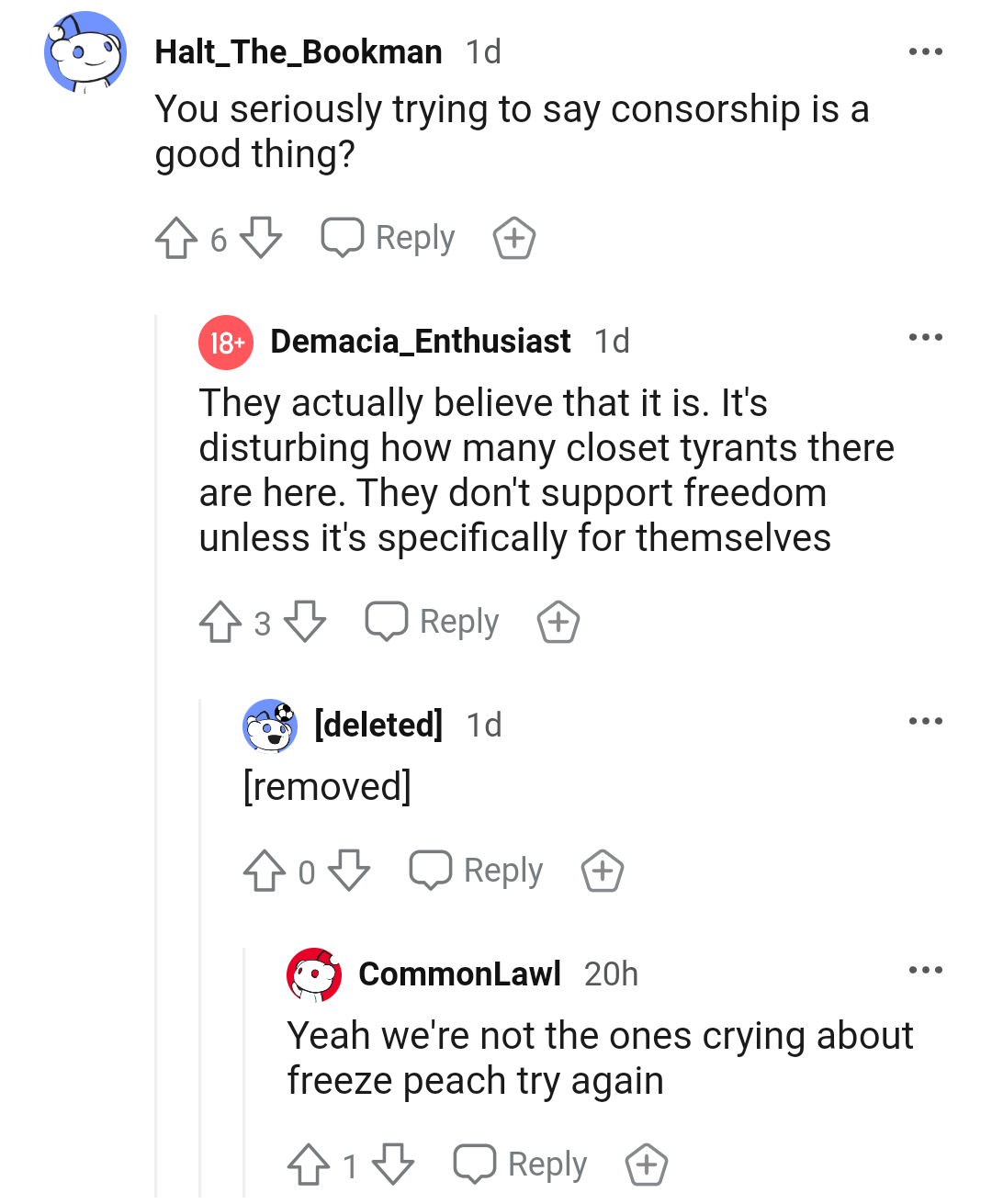Upvote the removed comment
Screen dimensions: 992x1204
pos(265,871)
